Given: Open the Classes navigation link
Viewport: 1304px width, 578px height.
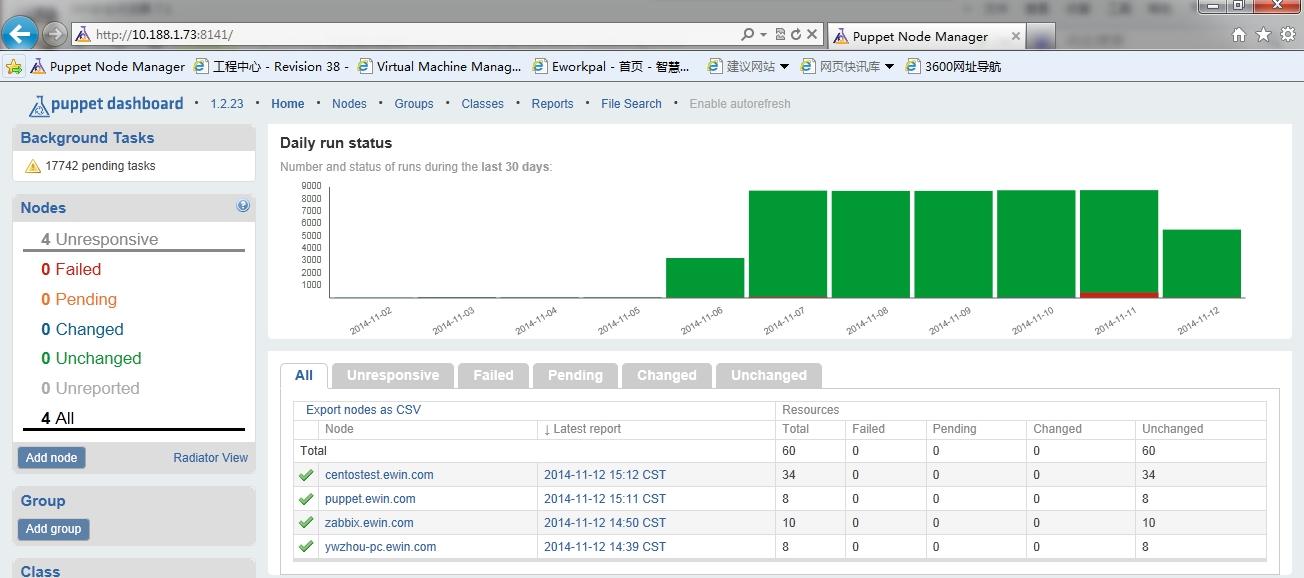Looking at the screenshot, I should click(483, 104).
